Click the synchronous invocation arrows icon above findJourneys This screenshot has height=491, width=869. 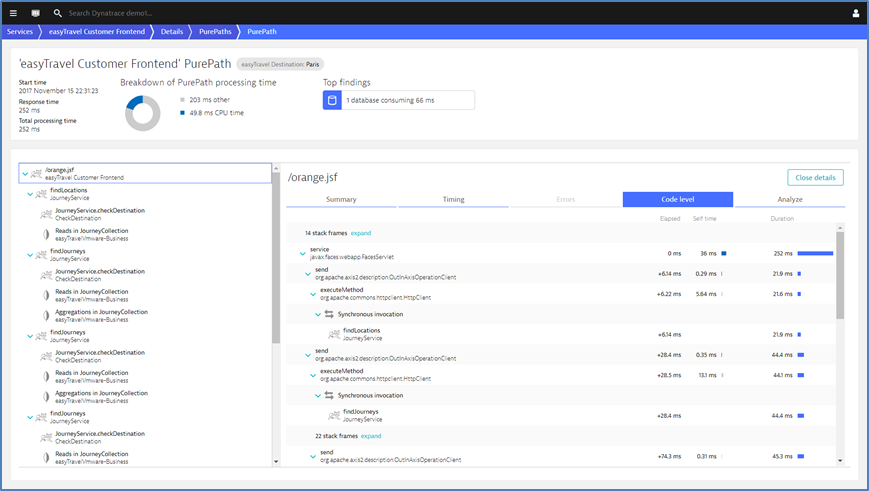pyautogui.click(x=329, y=395)
